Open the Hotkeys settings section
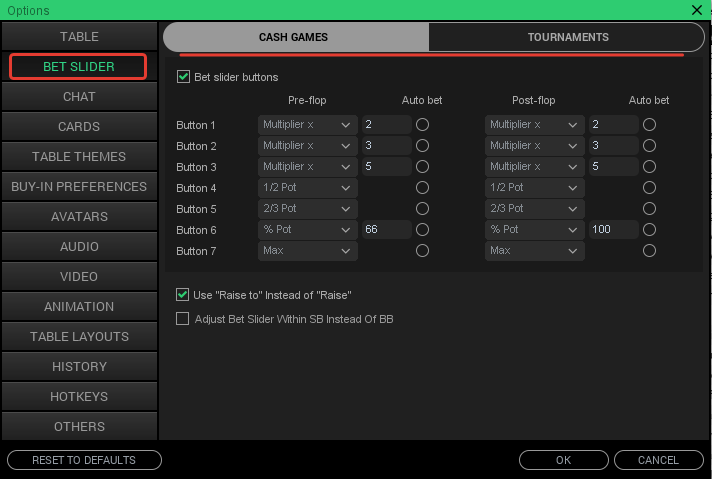Viewport: 712px width, 479px height. click(x=79, y=397)
